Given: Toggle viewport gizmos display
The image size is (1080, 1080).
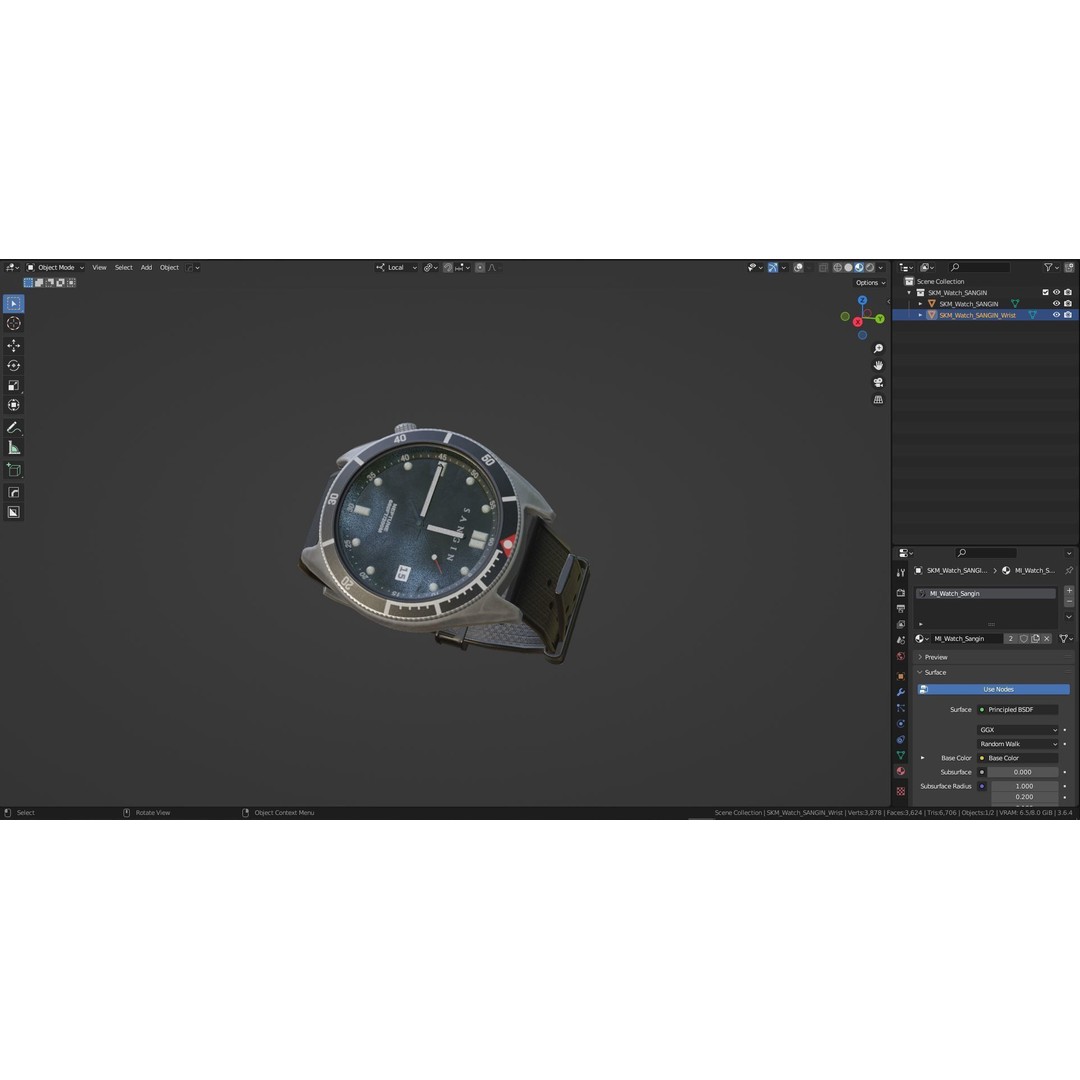Looking at the screenshot, I should 773,268.
